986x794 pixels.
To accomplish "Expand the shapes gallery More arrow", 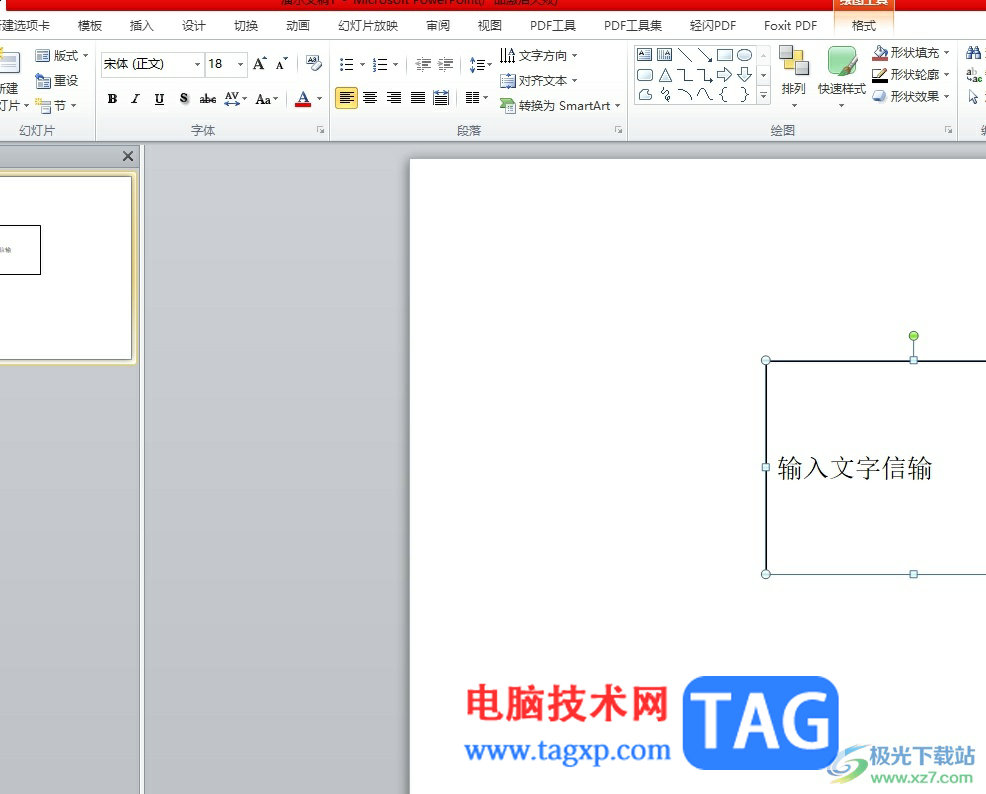I will point(763,96).
